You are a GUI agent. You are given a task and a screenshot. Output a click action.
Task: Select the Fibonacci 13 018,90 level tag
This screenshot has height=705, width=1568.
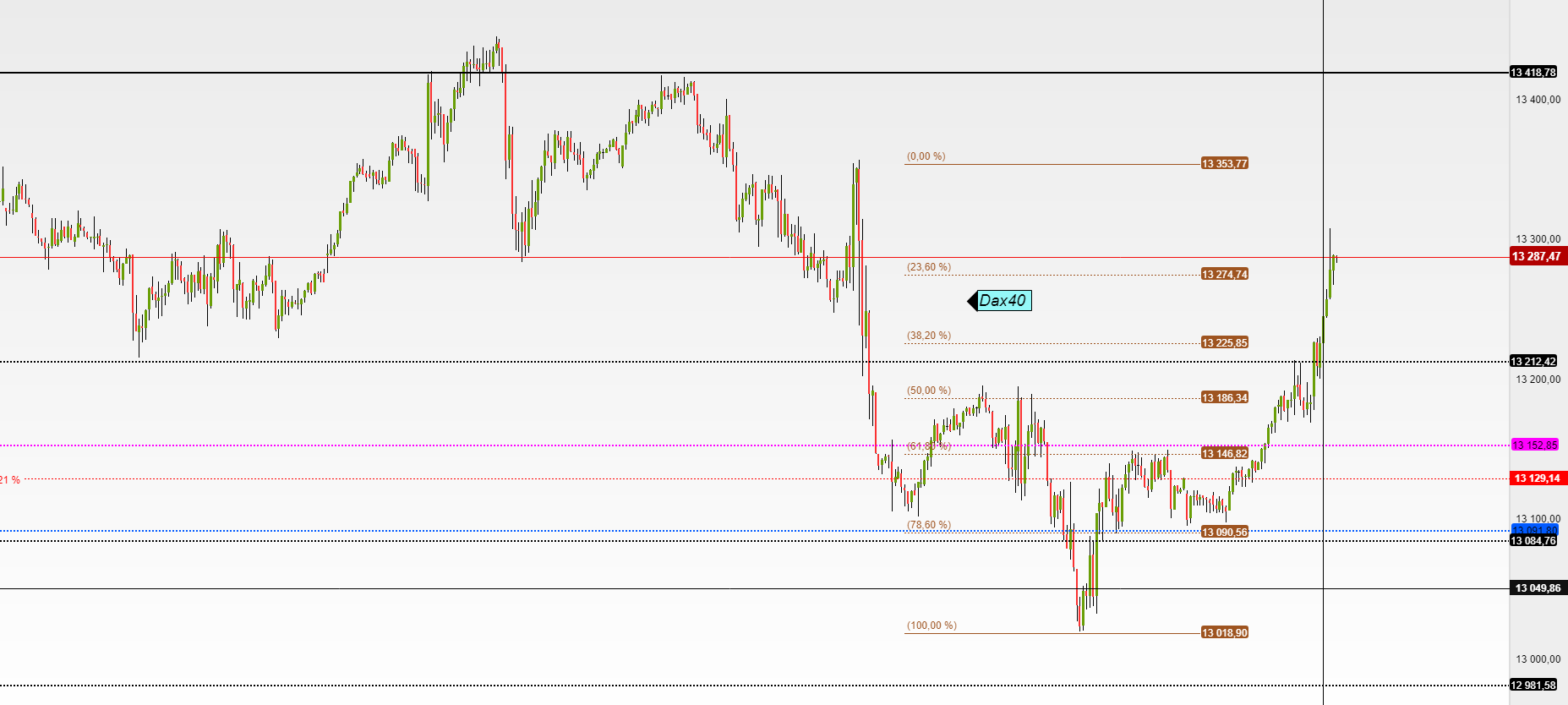1225,632
